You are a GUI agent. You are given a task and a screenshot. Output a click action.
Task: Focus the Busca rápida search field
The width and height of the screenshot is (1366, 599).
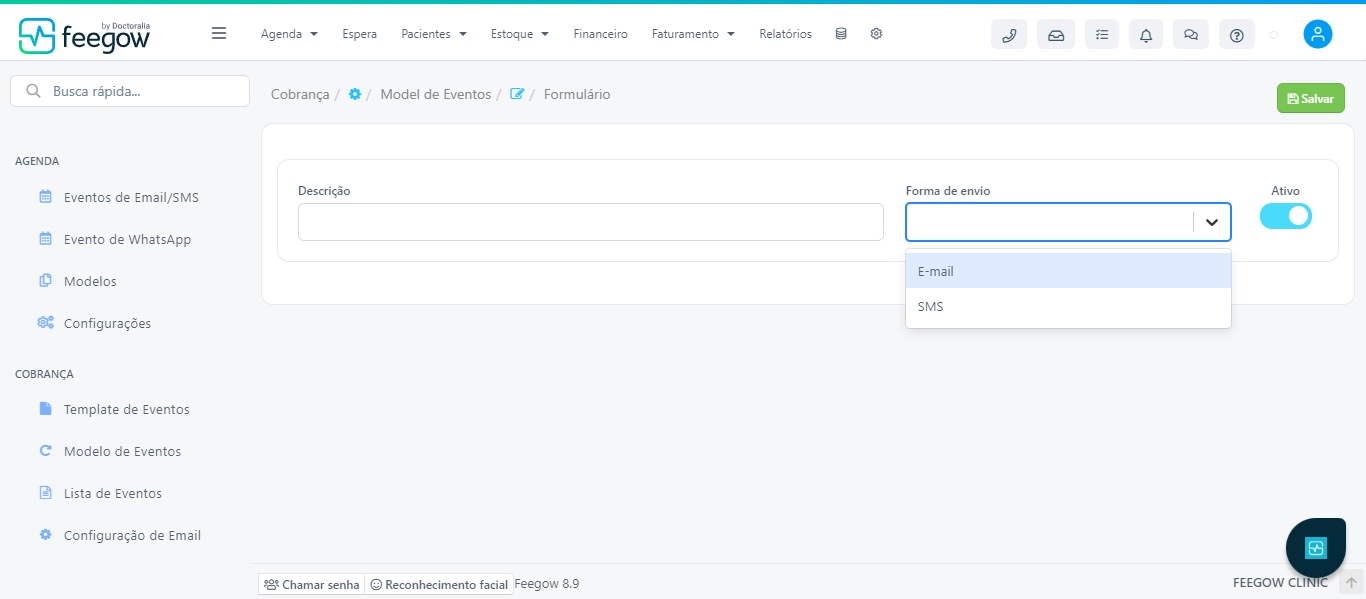point(130,91)
